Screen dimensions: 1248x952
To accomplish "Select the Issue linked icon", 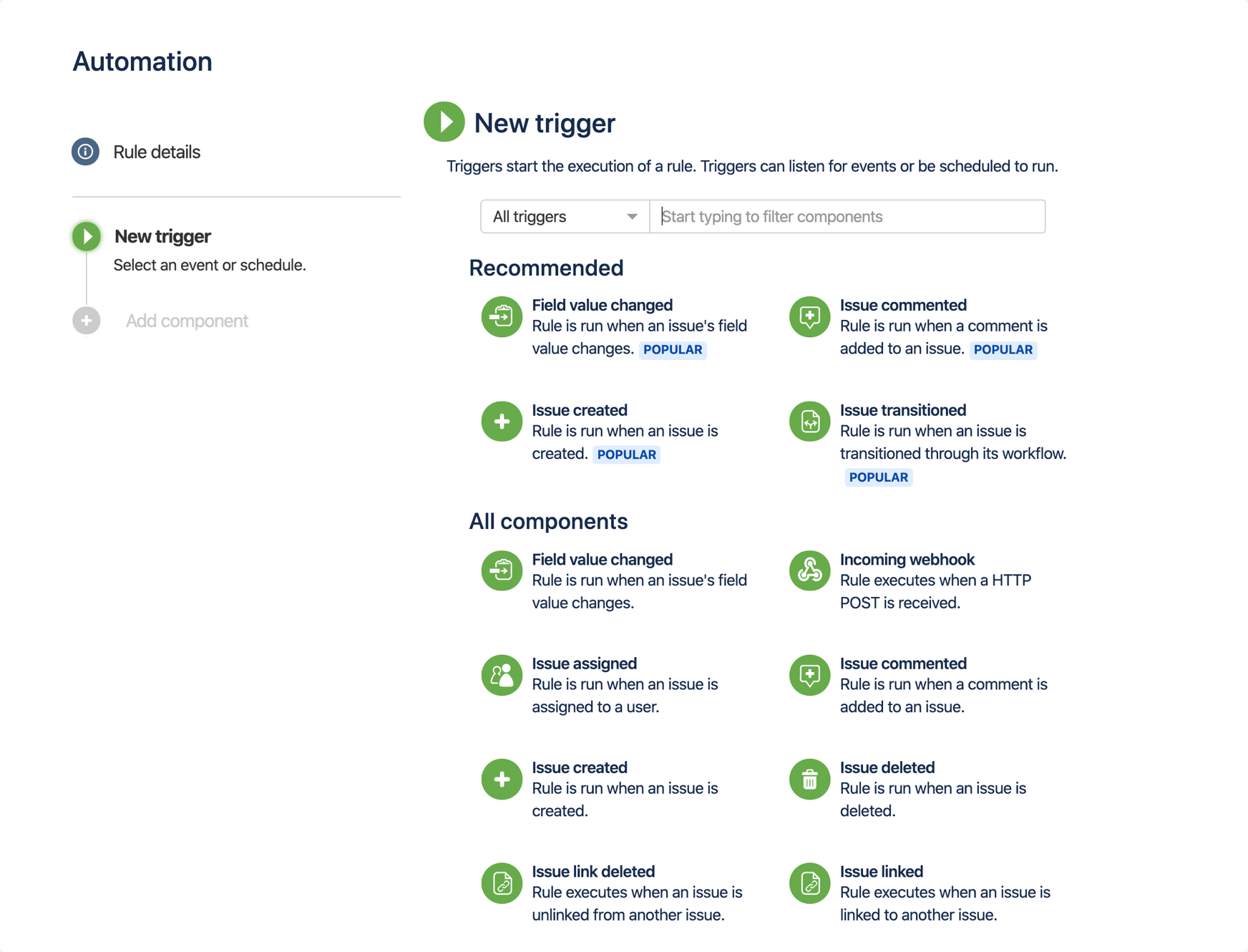I will [x=809, y=883].
